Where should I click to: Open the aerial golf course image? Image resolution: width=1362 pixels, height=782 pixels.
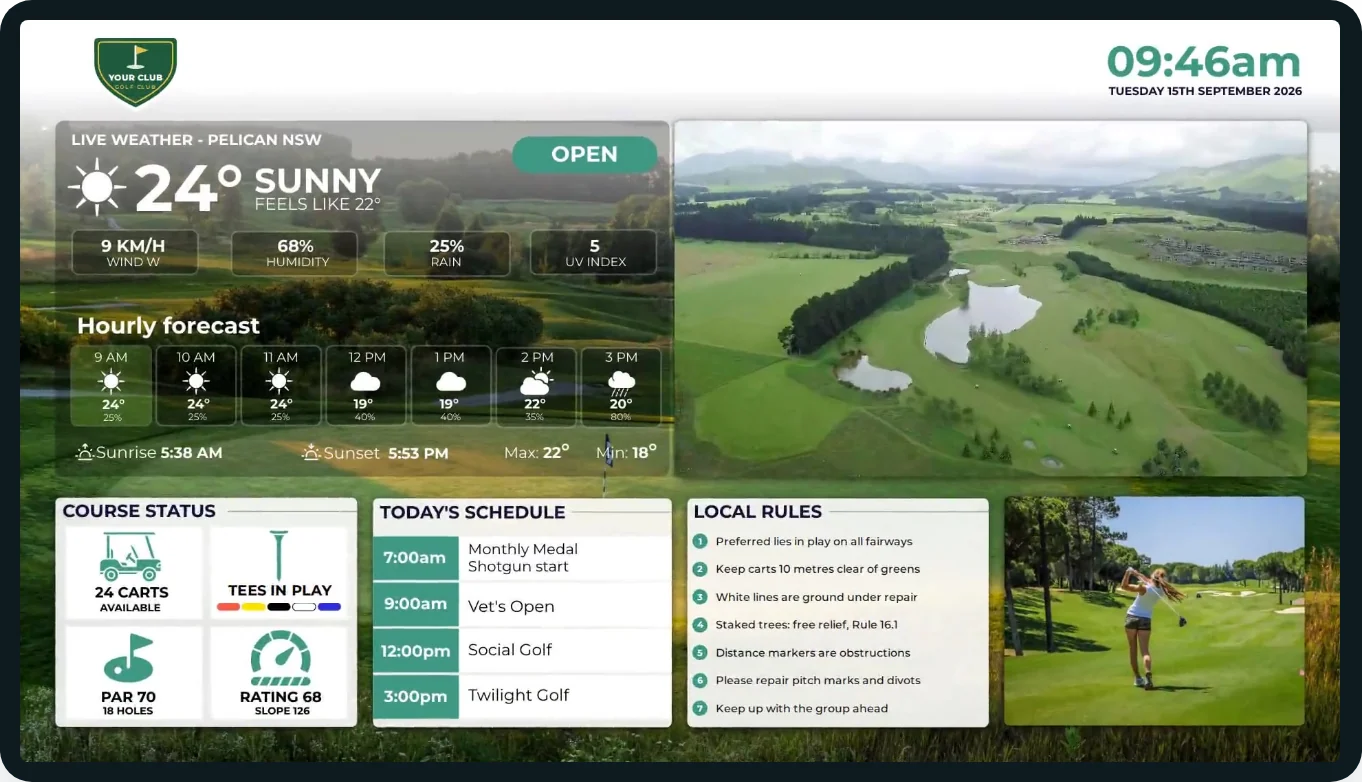[991, 299]
